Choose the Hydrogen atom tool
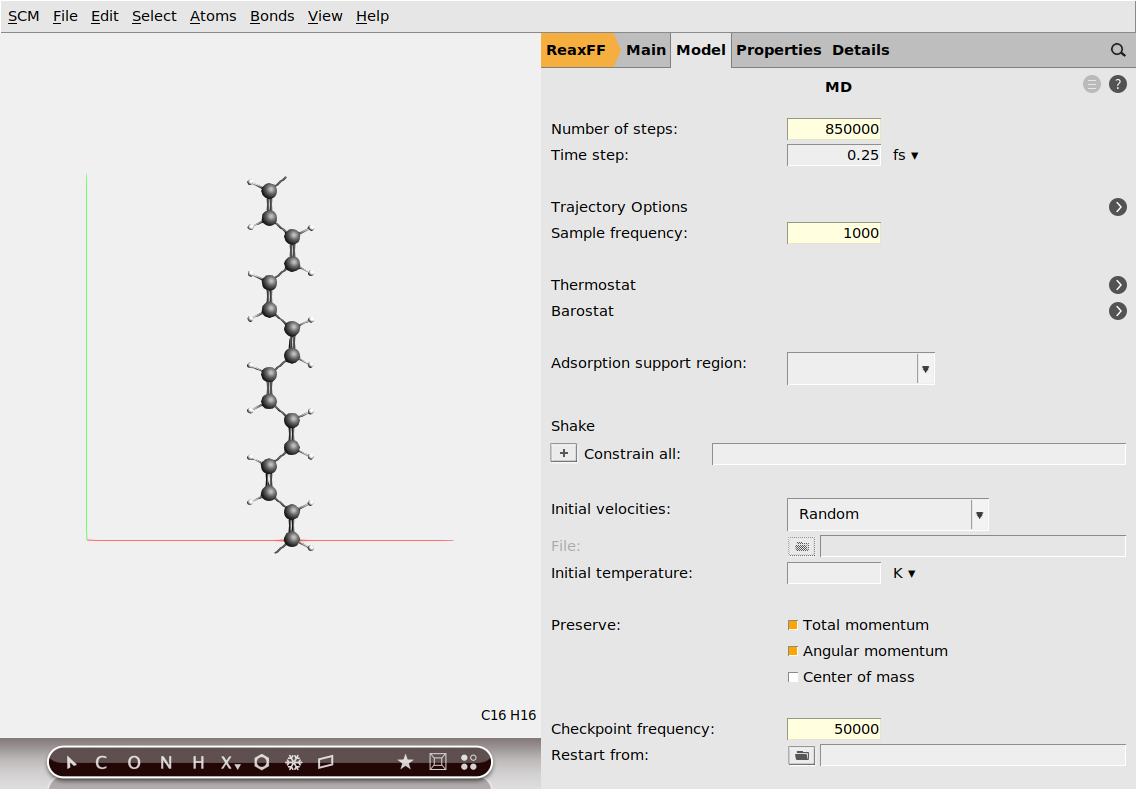This screenshot has width=1136, height=789. point(197,762)
